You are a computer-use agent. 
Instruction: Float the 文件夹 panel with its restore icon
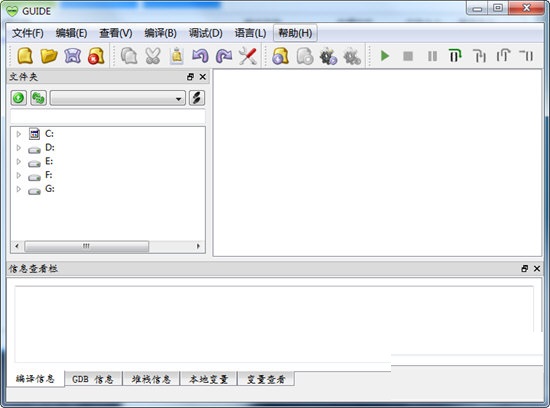coord(190,76)
